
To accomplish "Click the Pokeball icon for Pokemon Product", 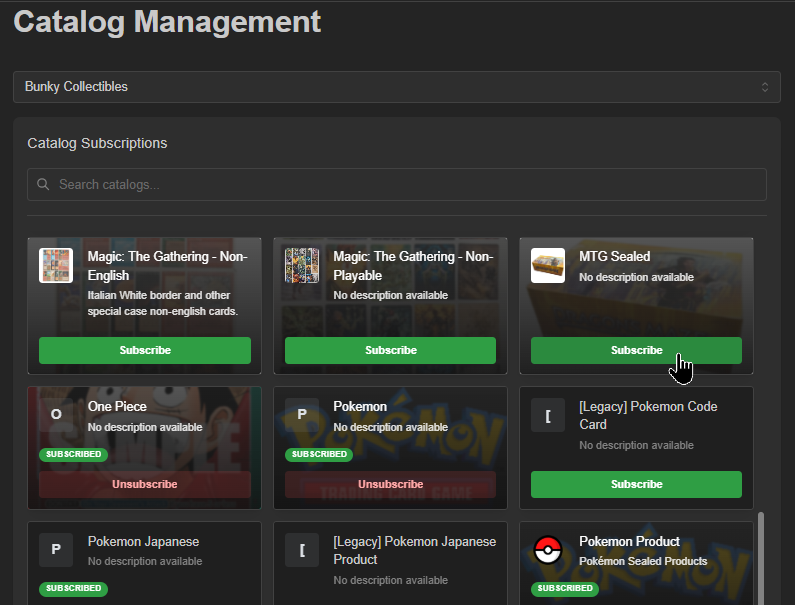I will [548, 550].
